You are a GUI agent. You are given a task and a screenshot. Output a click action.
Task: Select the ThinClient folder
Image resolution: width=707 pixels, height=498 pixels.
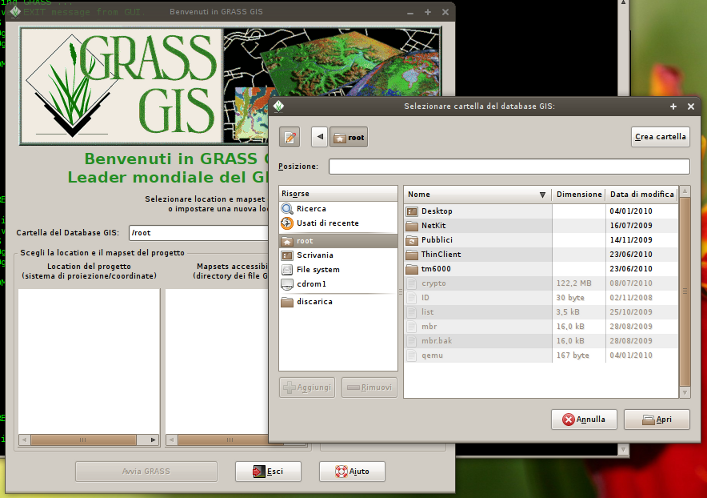point(541,254)
